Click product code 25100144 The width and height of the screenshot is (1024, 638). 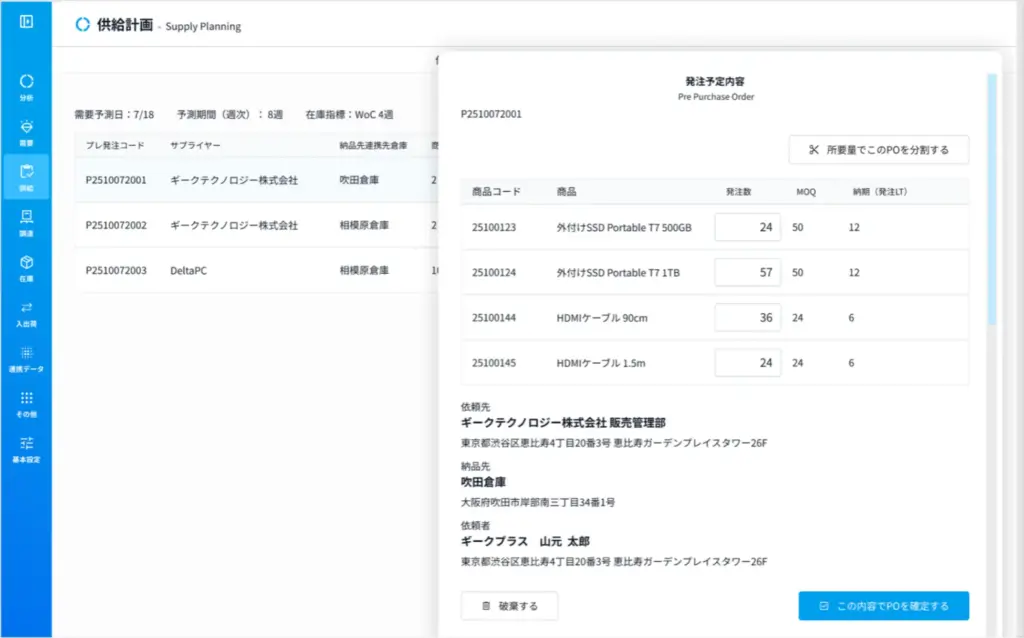(494, 317)
